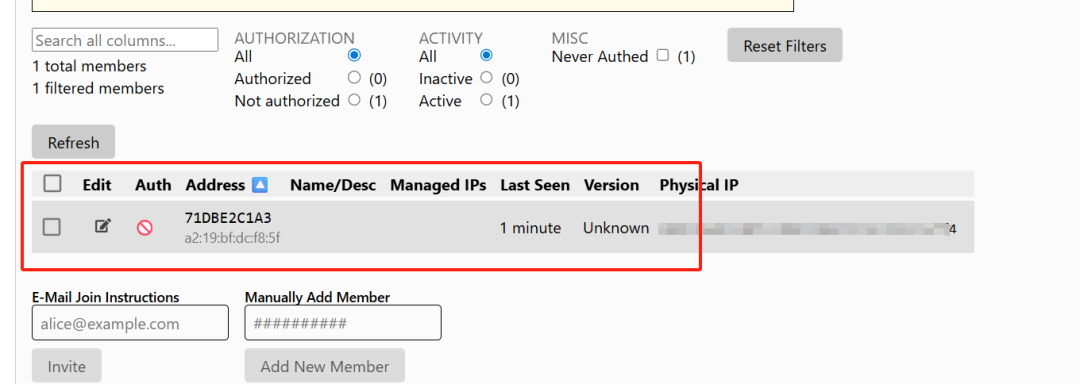The width and height of the screenshot is (1080, 384).
Task: Sort by the Last Seen column header
Action: [534, 185]
